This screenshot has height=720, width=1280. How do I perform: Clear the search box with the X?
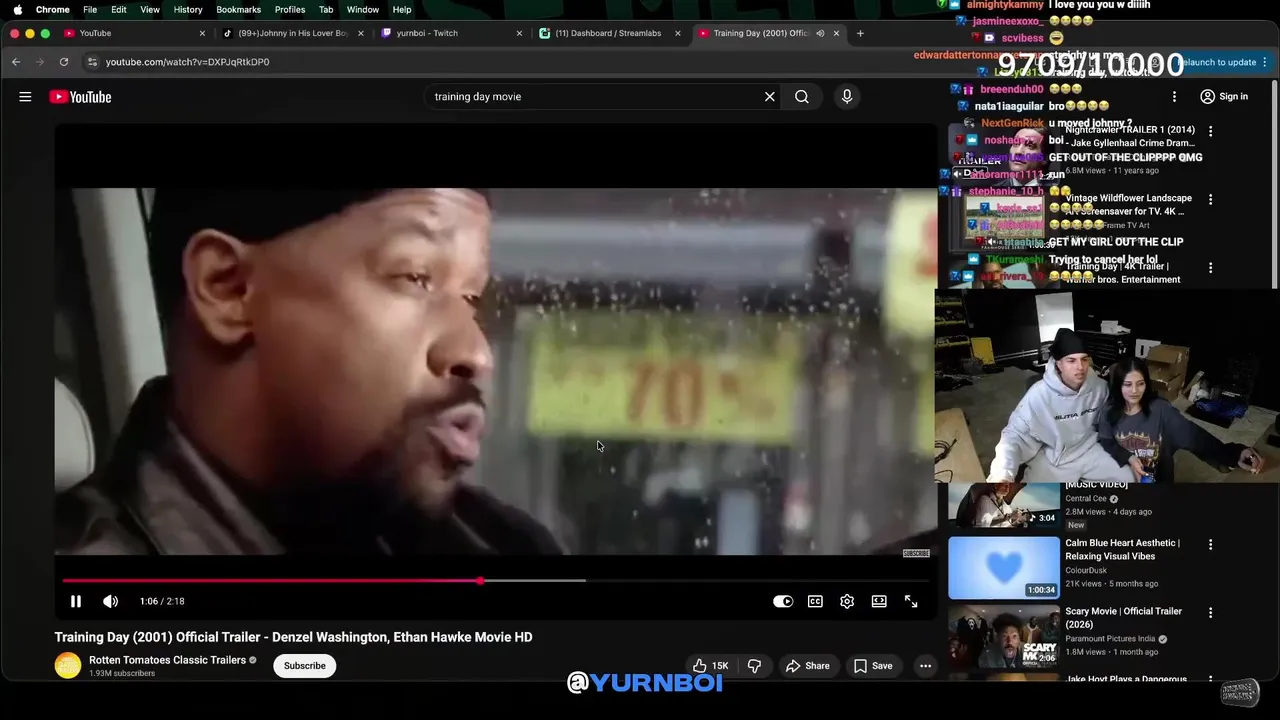coord(770,97)
